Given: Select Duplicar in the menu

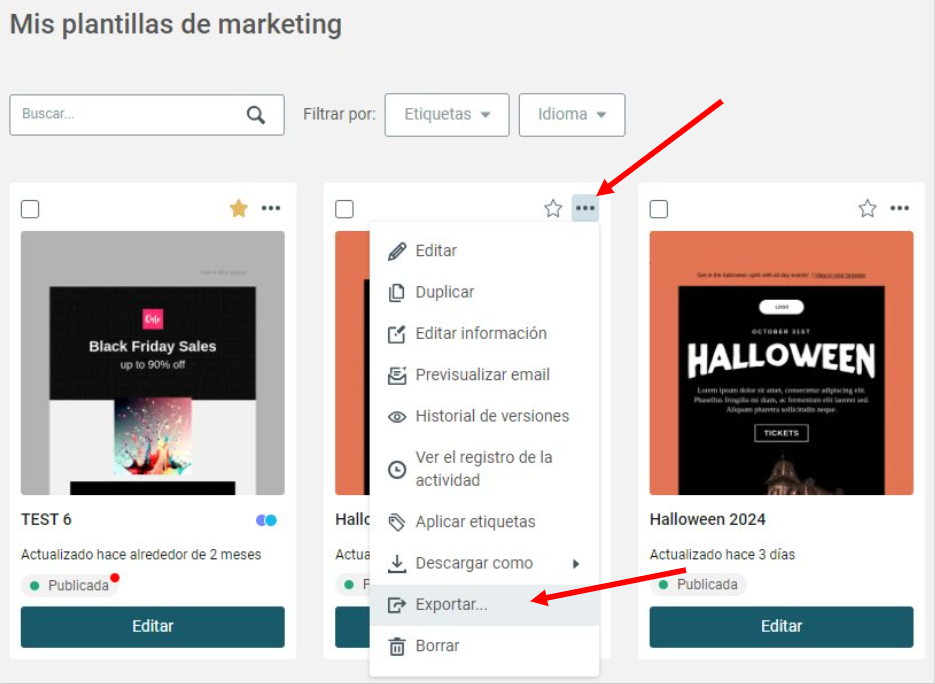Looking at the screenshot, I should point(484,292).
